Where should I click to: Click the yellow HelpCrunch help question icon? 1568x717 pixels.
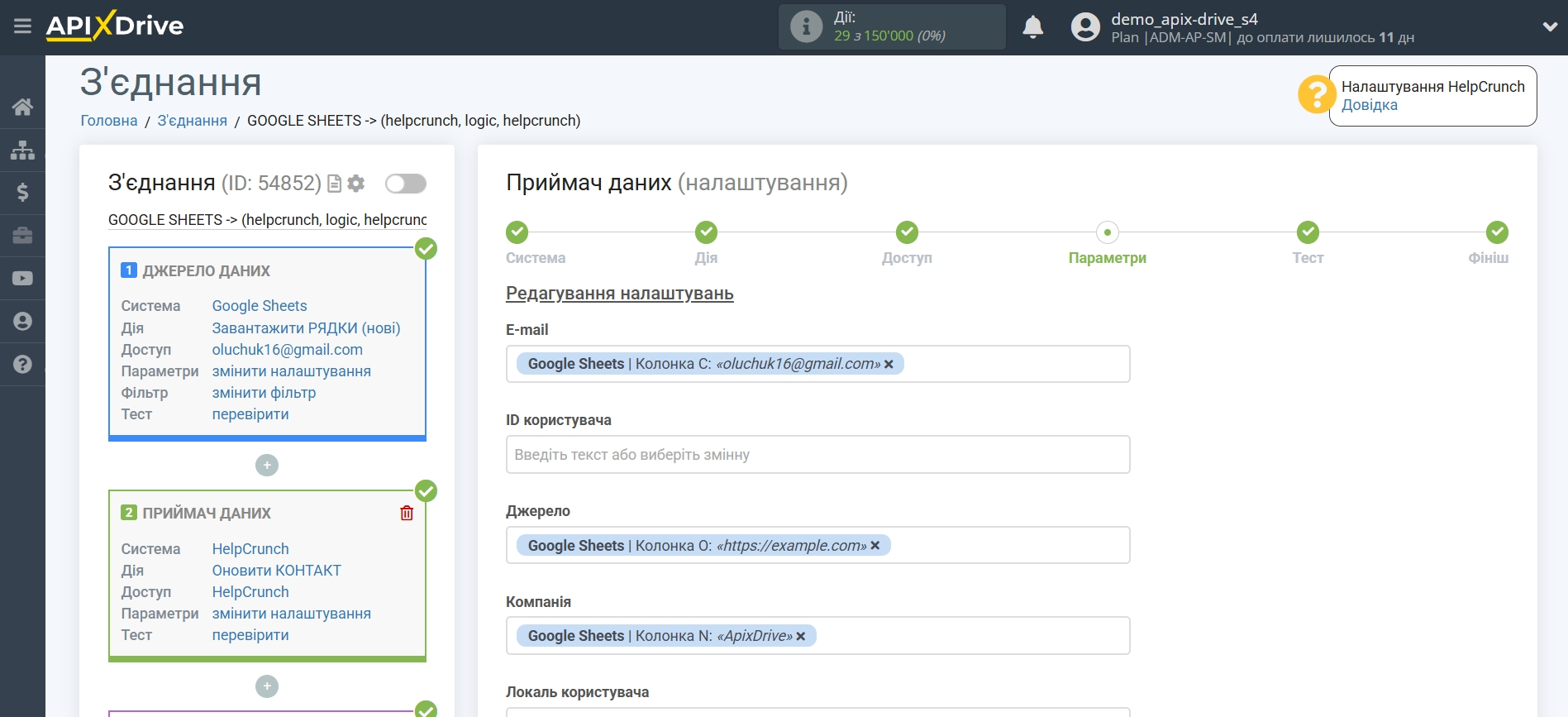[x=1317, y=94]
